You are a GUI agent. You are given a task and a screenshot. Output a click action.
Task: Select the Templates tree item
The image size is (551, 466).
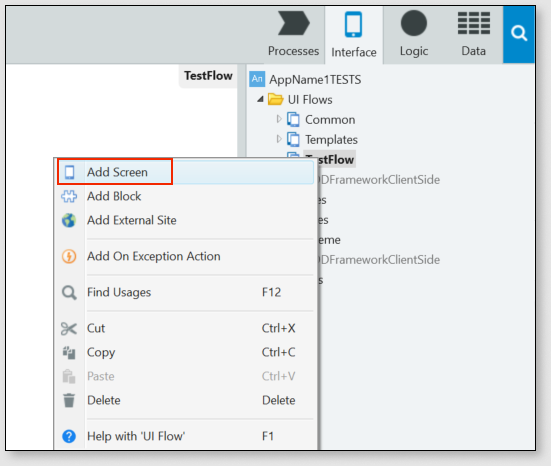331,140
